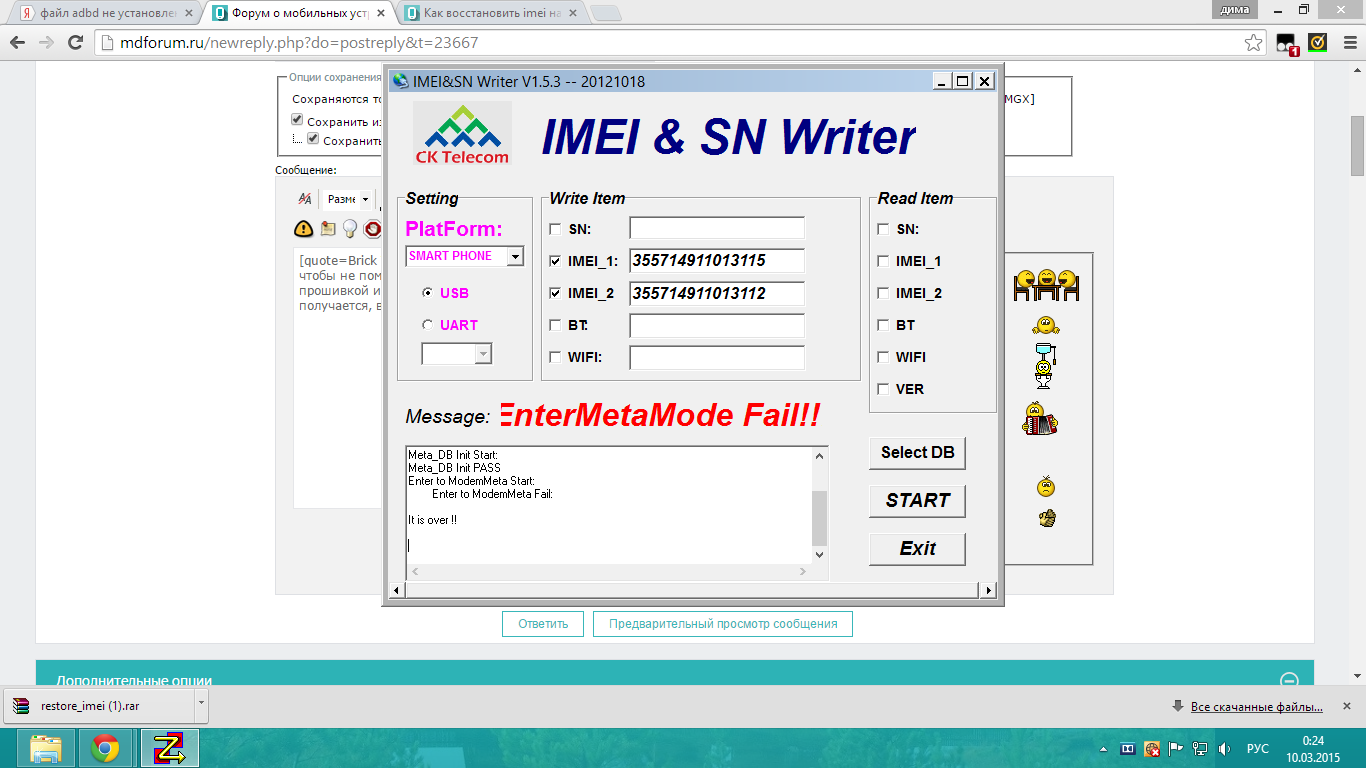Open Chrome from the taskbar
This screenshot has height=768, width=1366.
pos(106,748)
